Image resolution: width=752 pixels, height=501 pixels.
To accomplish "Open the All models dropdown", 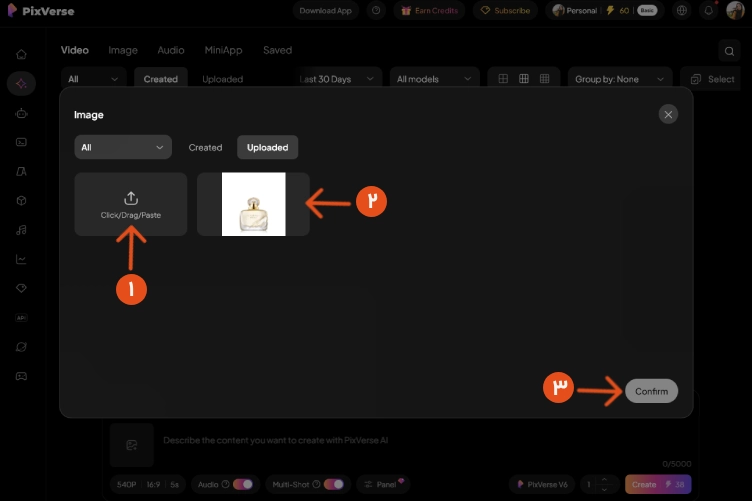I will click(434, 79).
